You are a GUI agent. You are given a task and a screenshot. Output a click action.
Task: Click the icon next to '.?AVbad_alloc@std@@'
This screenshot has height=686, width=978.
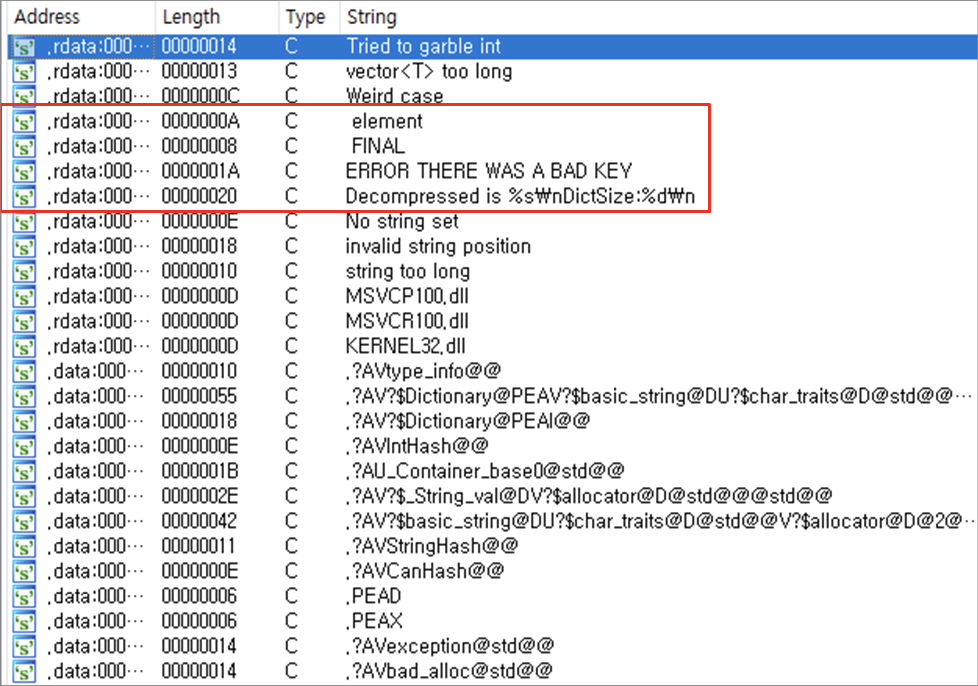pos(23,671)
